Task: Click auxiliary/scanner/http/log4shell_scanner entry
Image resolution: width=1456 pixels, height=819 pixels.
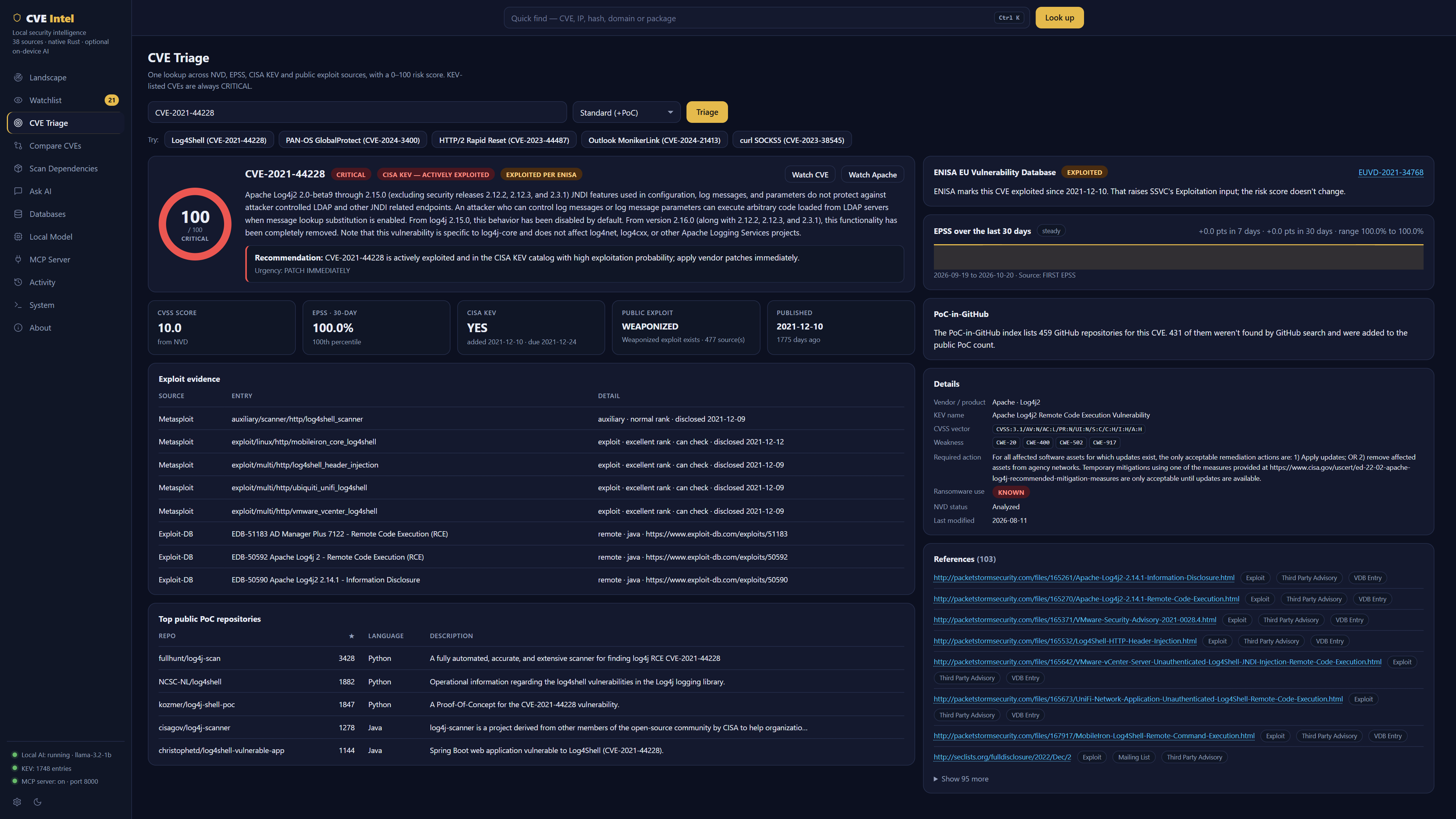Action: click(297, 419)
